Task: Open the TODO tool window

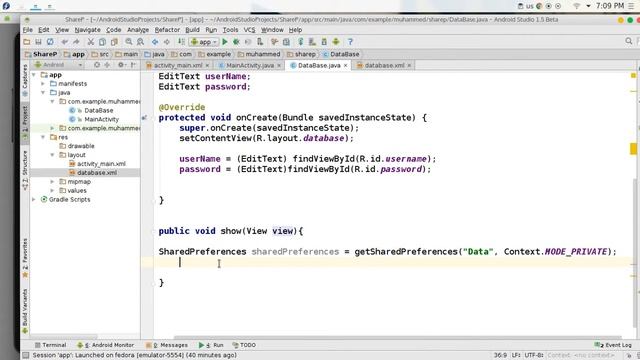Action: pyautogui.click(x=244, y=345)
